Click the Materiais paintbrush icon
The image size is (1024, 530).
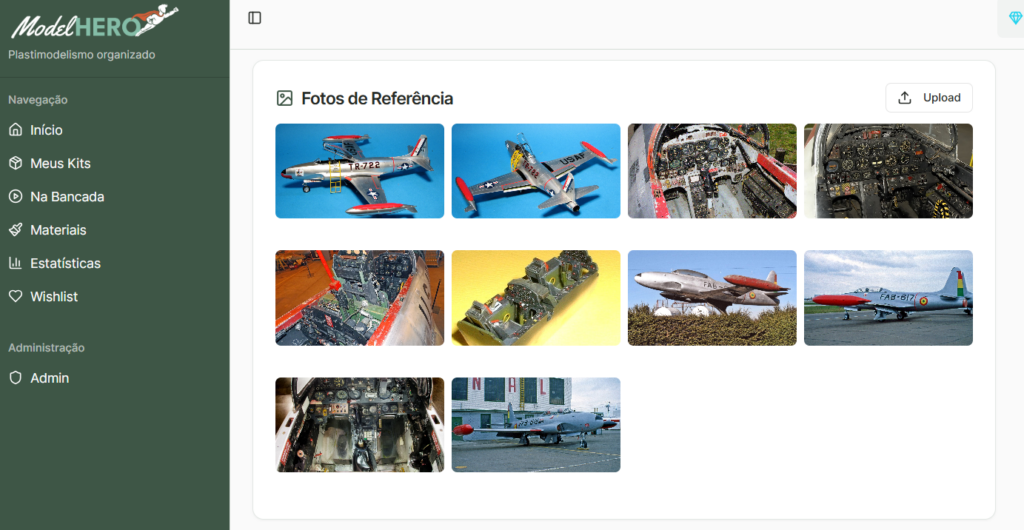pyautogui.click(x=16, y=229)
